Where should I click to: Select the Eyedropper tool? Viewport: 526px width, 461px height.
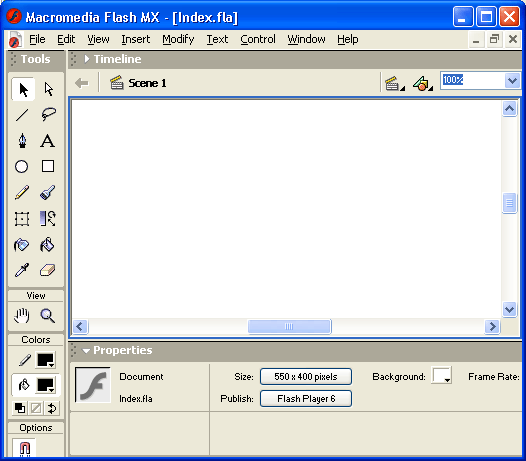click(x=22, y=270)
